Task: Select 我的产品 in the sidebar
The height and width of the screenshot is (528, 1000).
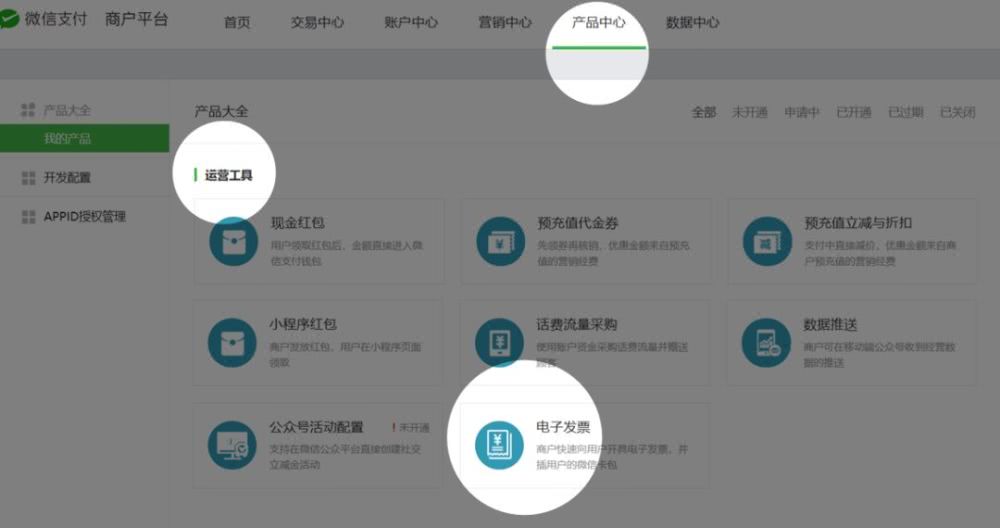Action: [67, 138]
